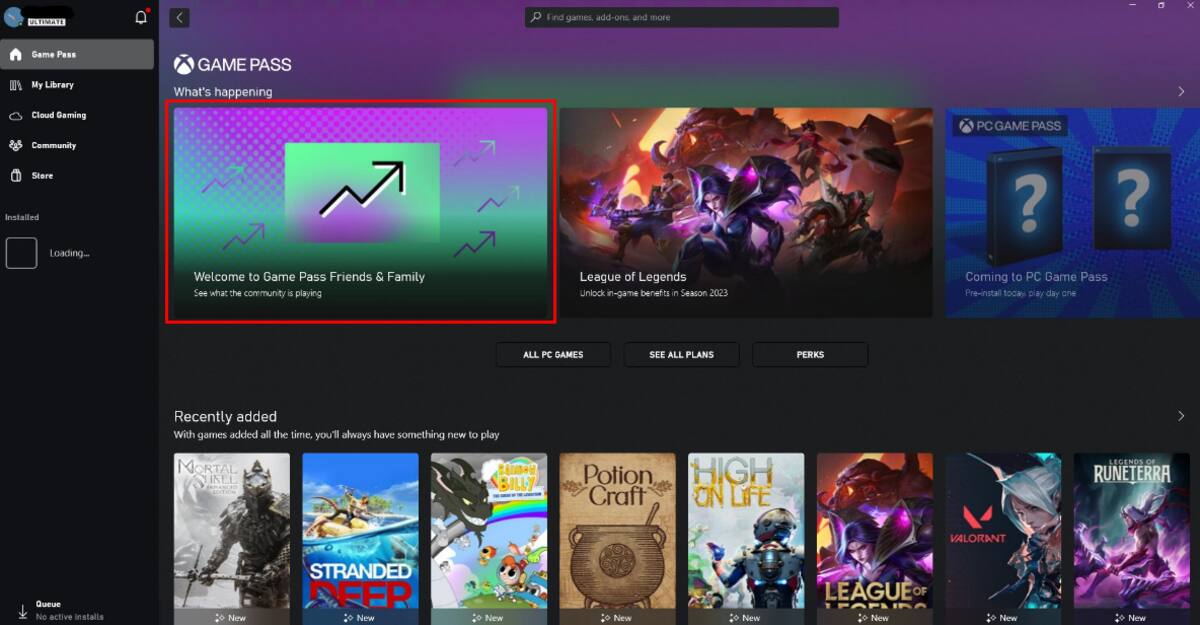Expand the What's happening arrow
Image resolution: width=1200 pixels, height=625 pixels.
tap(1181, 92)
